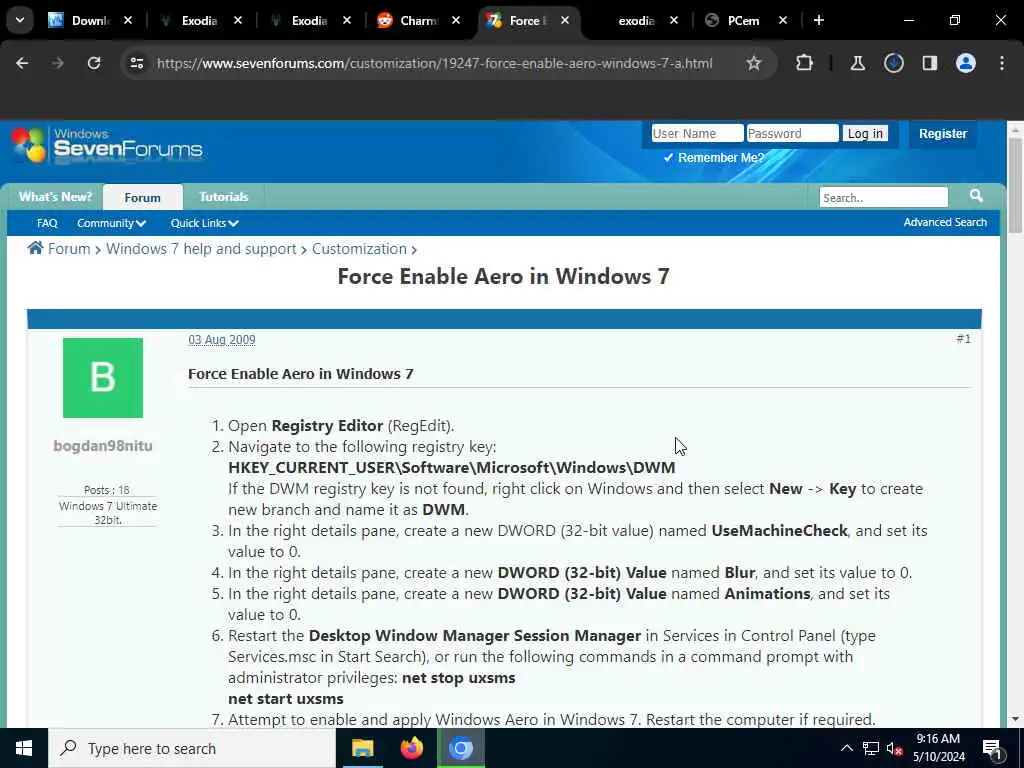Open File Explorer from taskbar
The height and width of the screenshot is (768, 1024).
coord(362,748)
